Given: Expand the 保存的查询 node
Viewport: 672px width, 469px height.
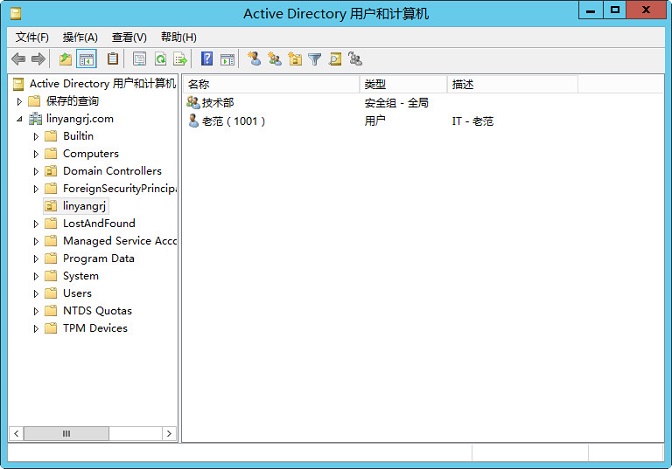Looking at the screenshot, I should [19, 102].
